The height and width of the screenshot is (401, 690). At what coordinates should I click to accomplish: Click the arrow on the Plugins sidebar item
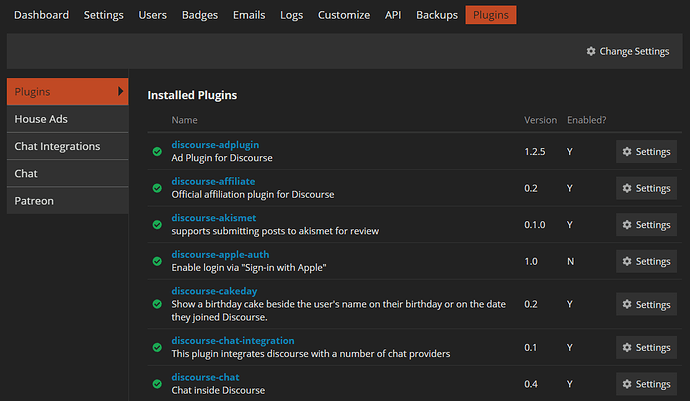pyautogui.click(x=120, y=91)
